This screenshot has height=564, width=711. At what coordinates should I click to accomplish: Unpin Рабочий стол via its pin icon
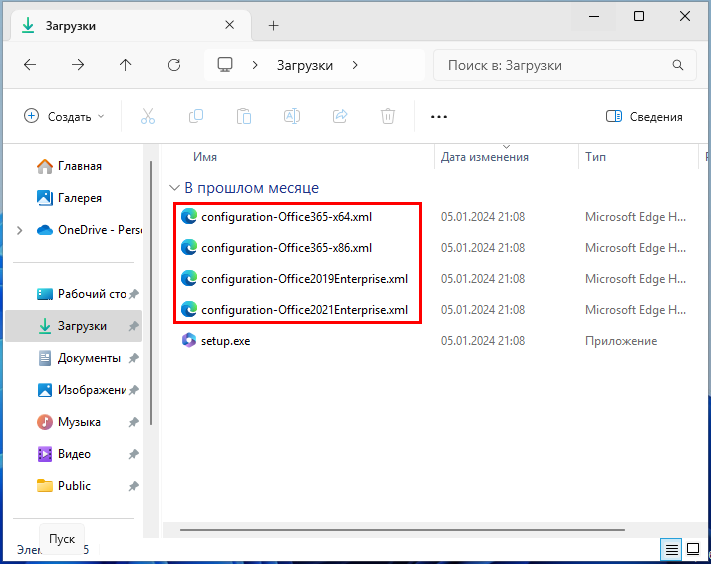point(133,294)
